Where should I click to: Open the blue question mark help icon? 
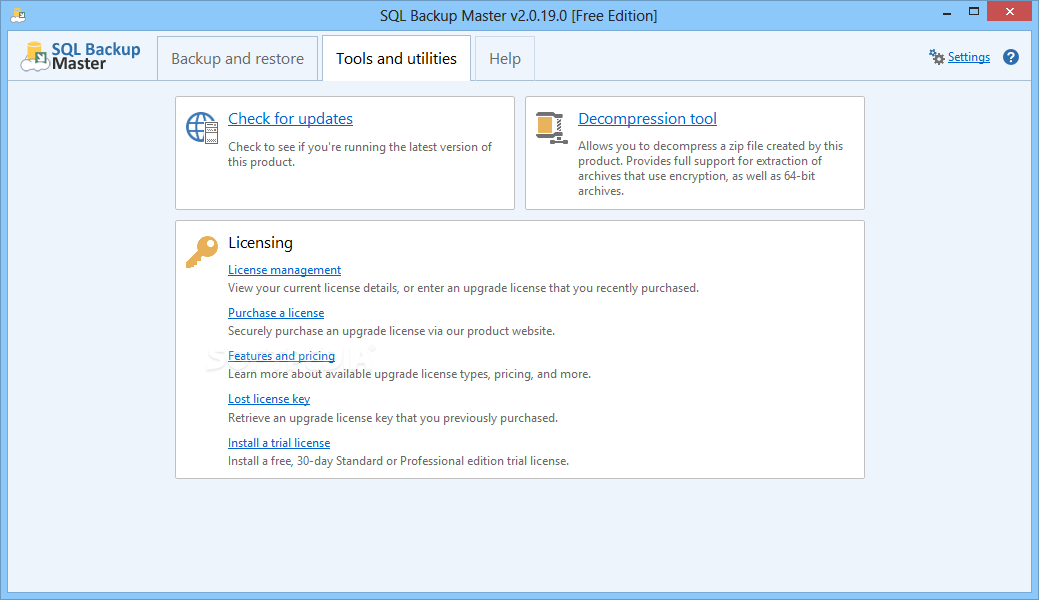1011,57
